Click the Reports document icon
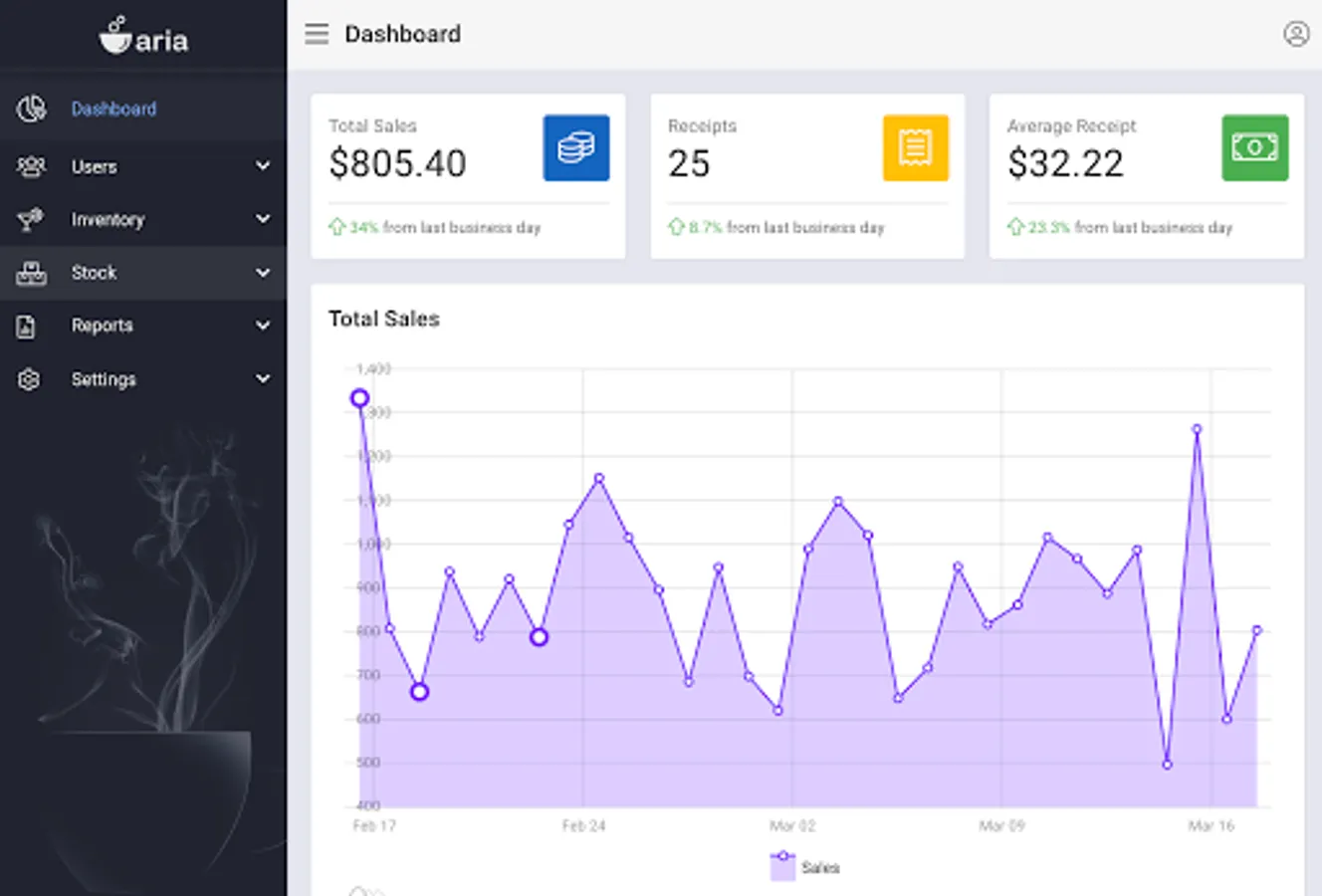 [x=27, y=326]
